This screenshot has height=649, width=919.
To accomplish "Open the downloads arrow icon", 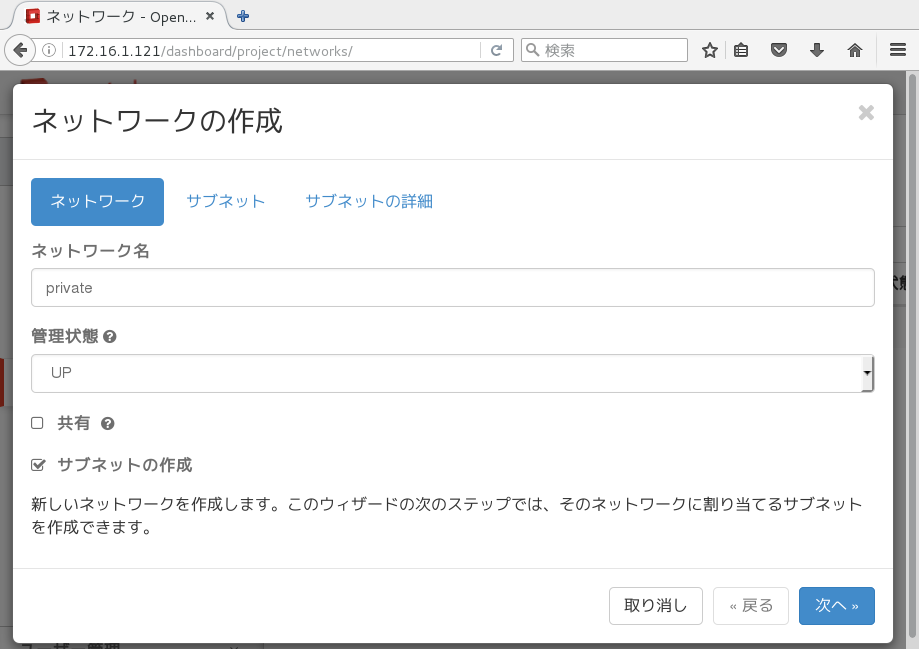I will point(816,50).
